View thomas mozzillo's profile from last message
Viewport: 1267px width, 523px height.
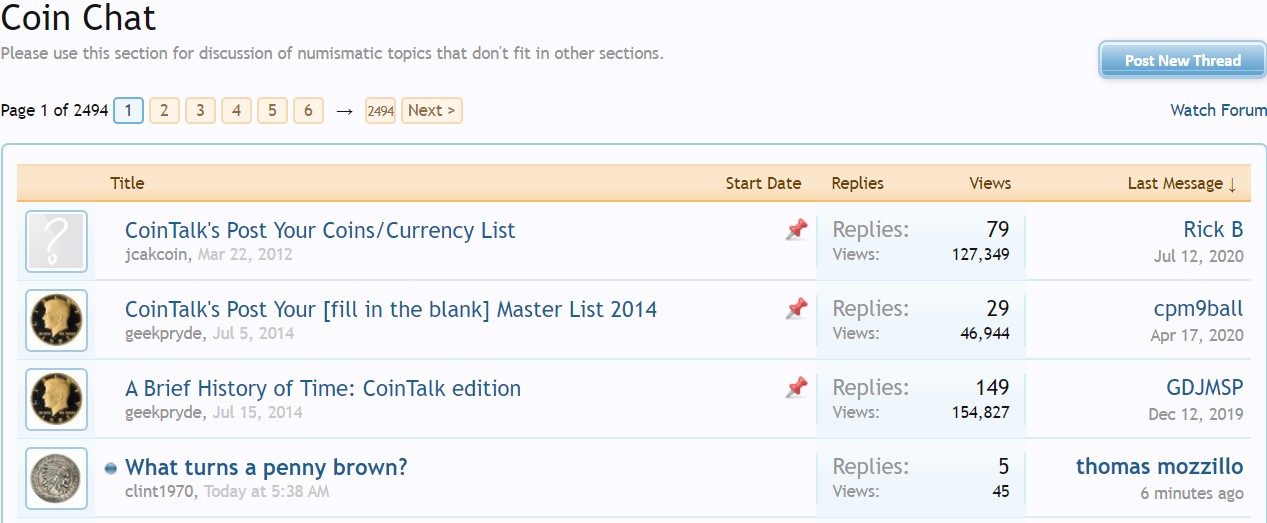tap(1159, 466)
